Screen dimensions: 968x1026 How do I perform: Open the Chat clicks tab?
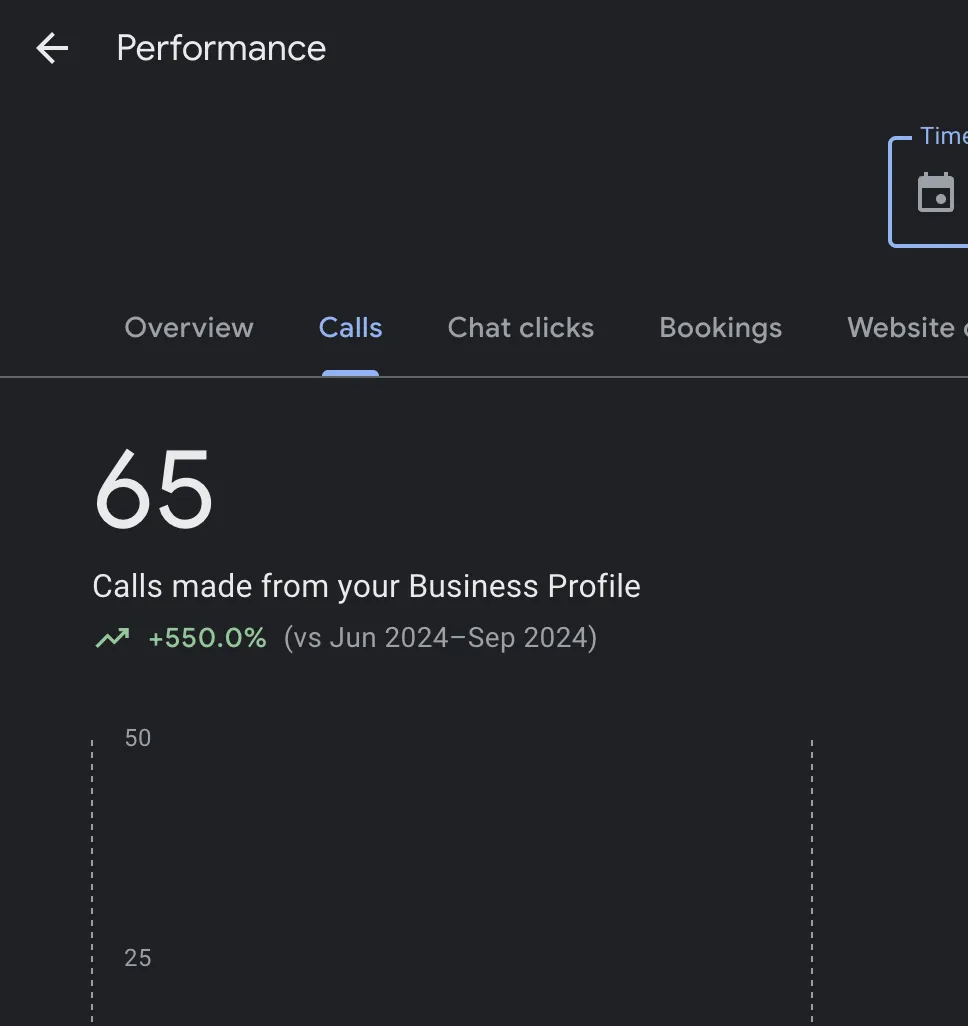[x=520, y=328]
